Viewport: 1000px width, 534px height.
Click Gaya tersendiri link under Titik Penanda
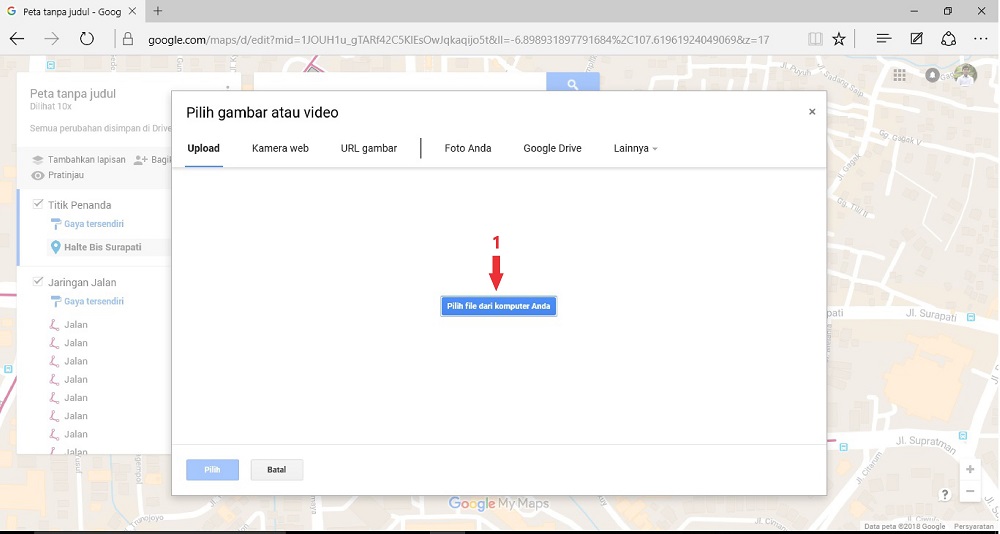(94, 224)
